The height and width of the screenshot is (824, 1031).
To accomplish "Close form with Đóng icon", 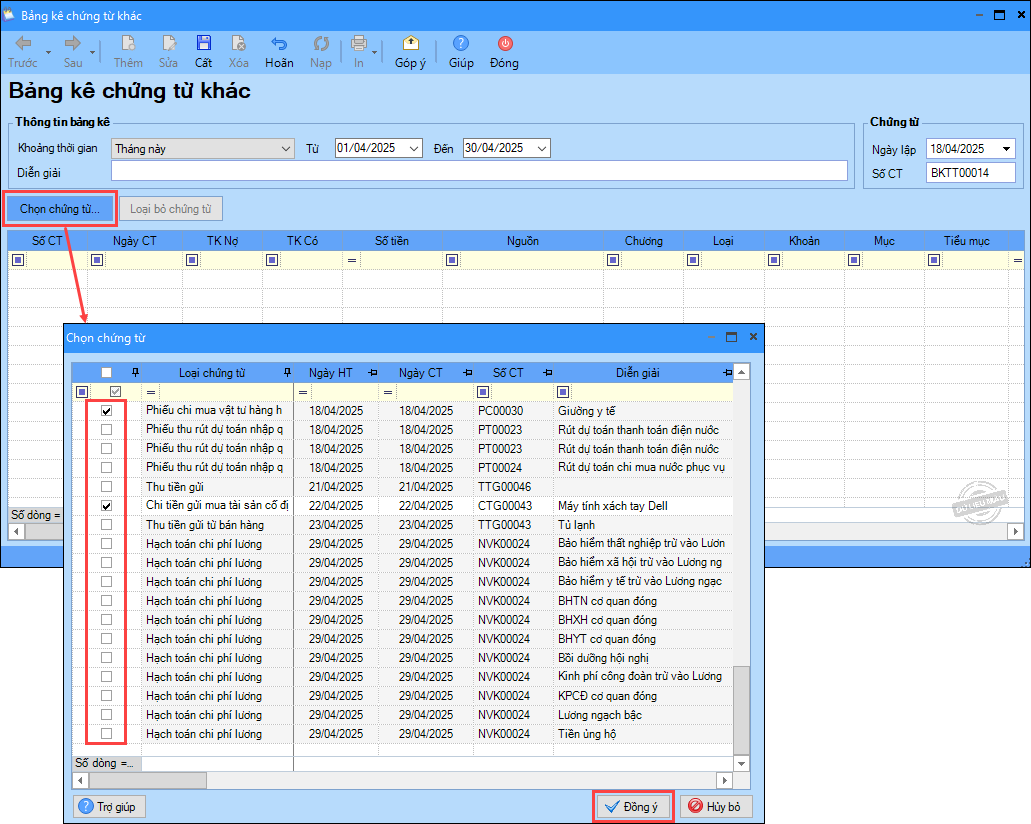I will tap(504, 52).
